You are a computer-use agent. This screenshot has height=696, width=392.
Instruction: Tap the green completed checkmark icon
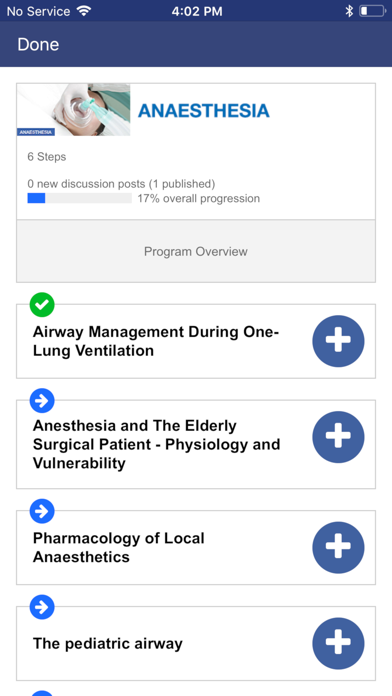coord(42,304)
